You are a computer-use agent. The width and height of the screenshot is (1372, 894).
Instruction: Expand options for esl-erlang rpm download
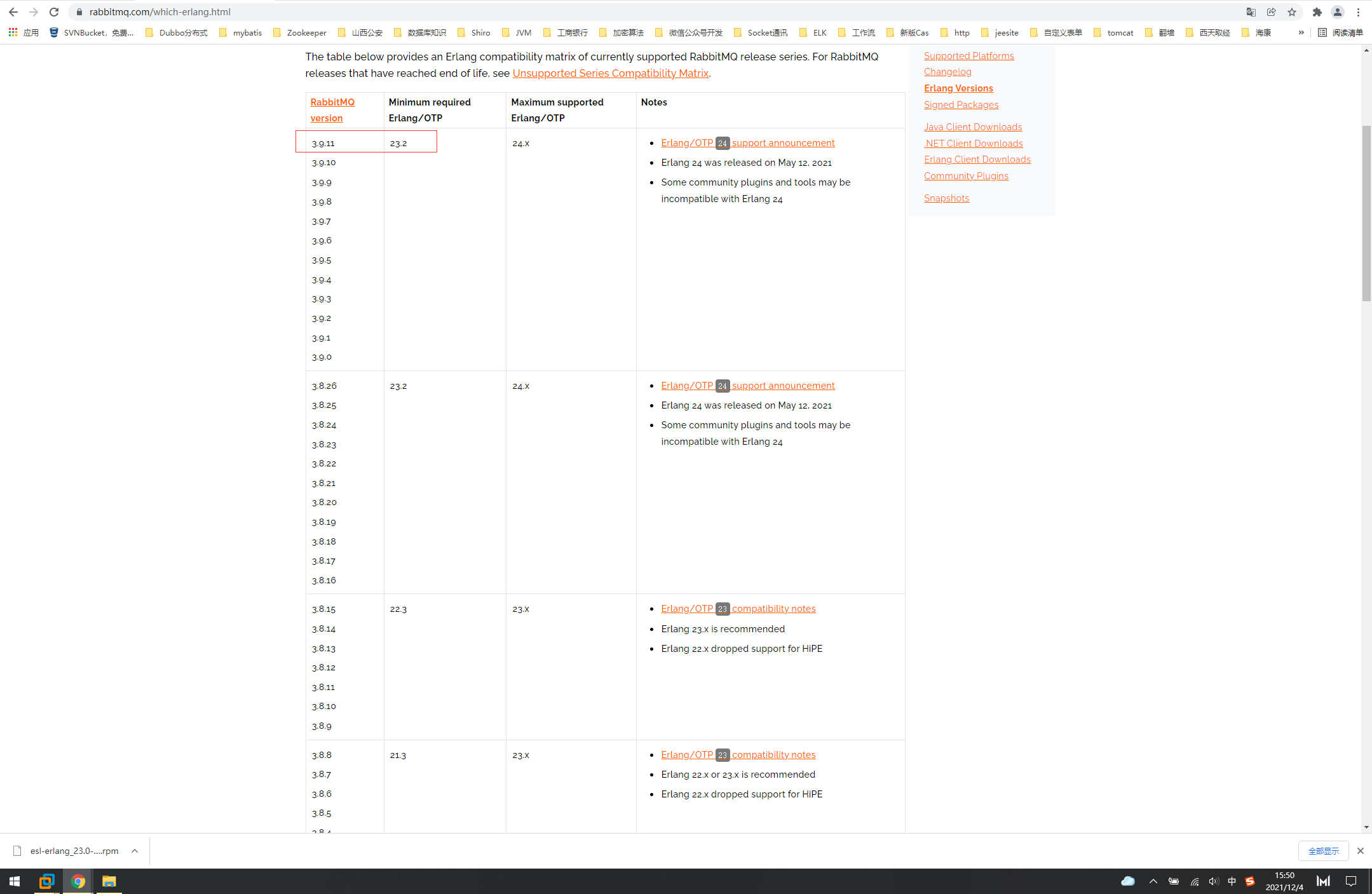click(135, 851)
